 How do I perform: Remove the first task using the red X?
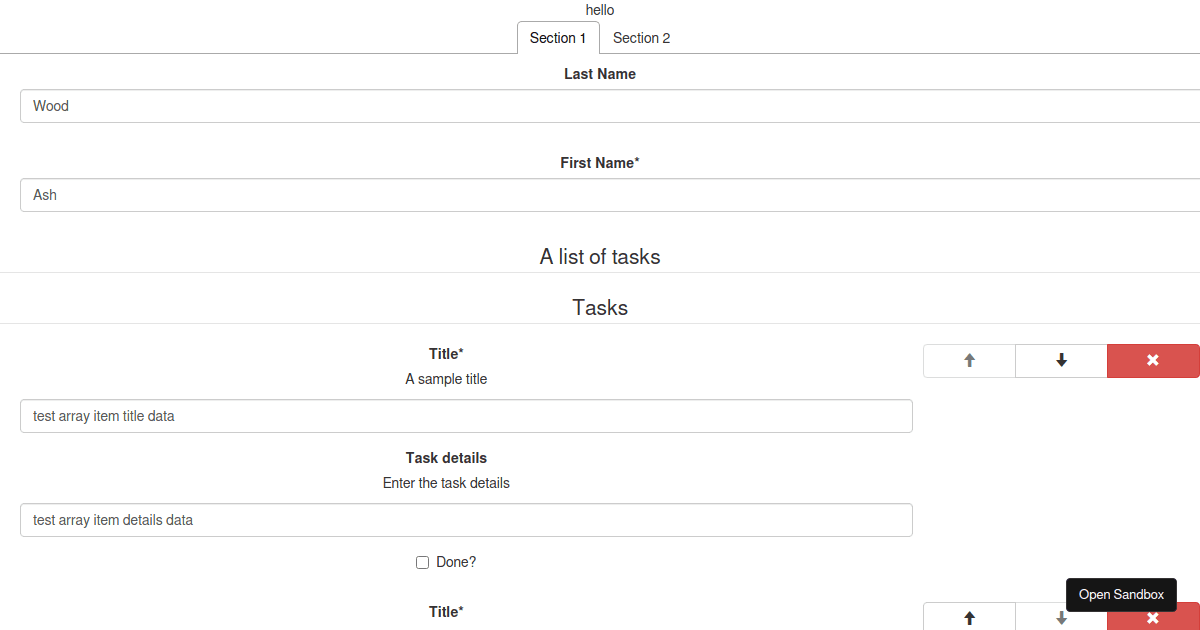coord(1152,360)
